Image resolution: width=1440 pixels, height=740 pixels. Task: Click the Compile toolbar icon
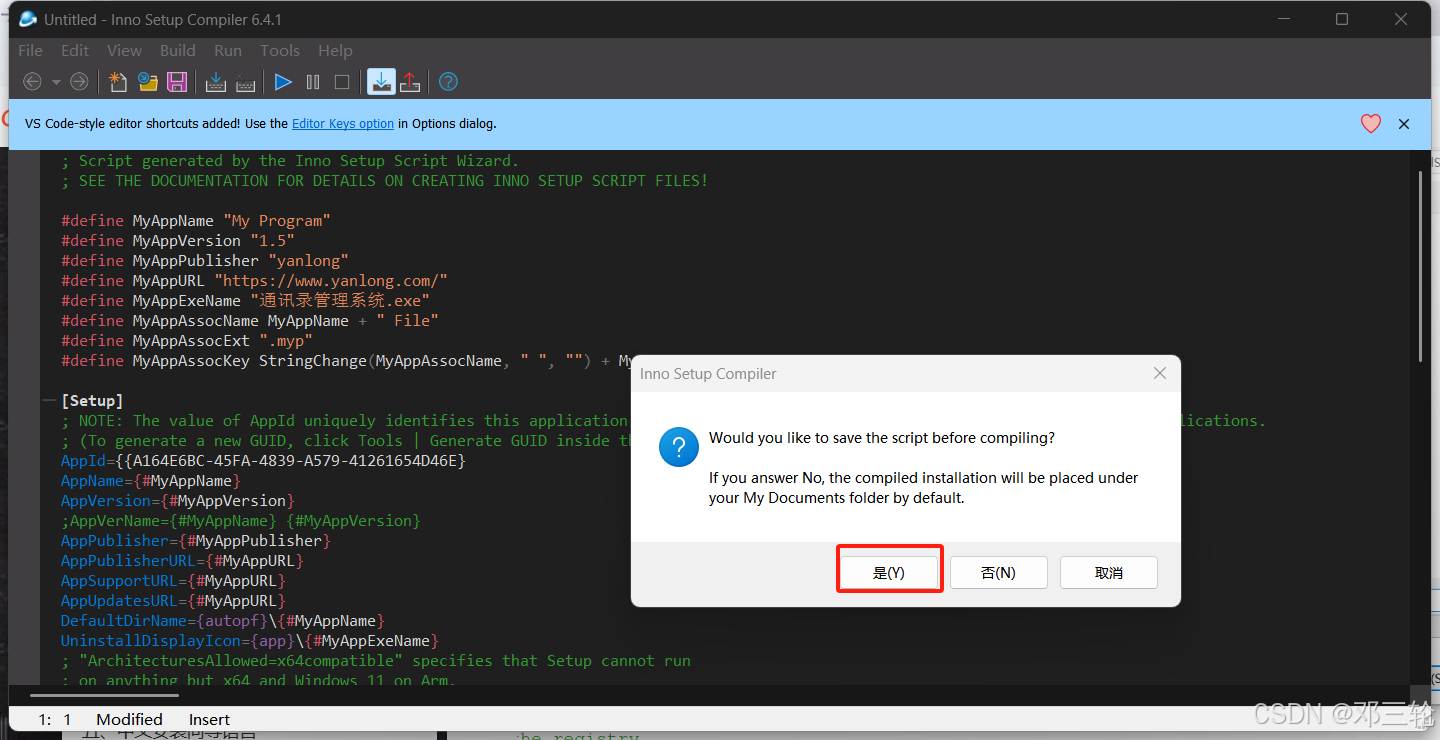[x=215, y=82]
